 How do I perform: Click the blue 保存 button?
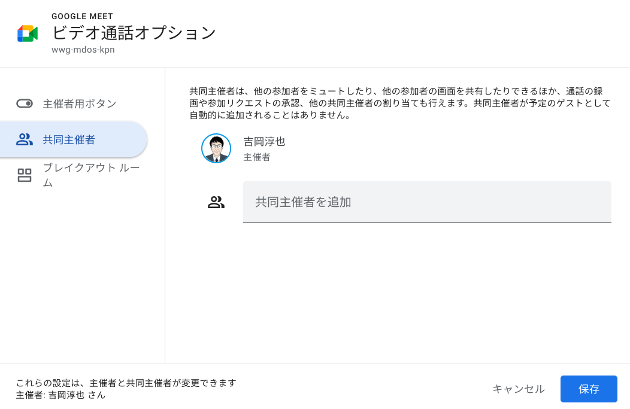589,389
